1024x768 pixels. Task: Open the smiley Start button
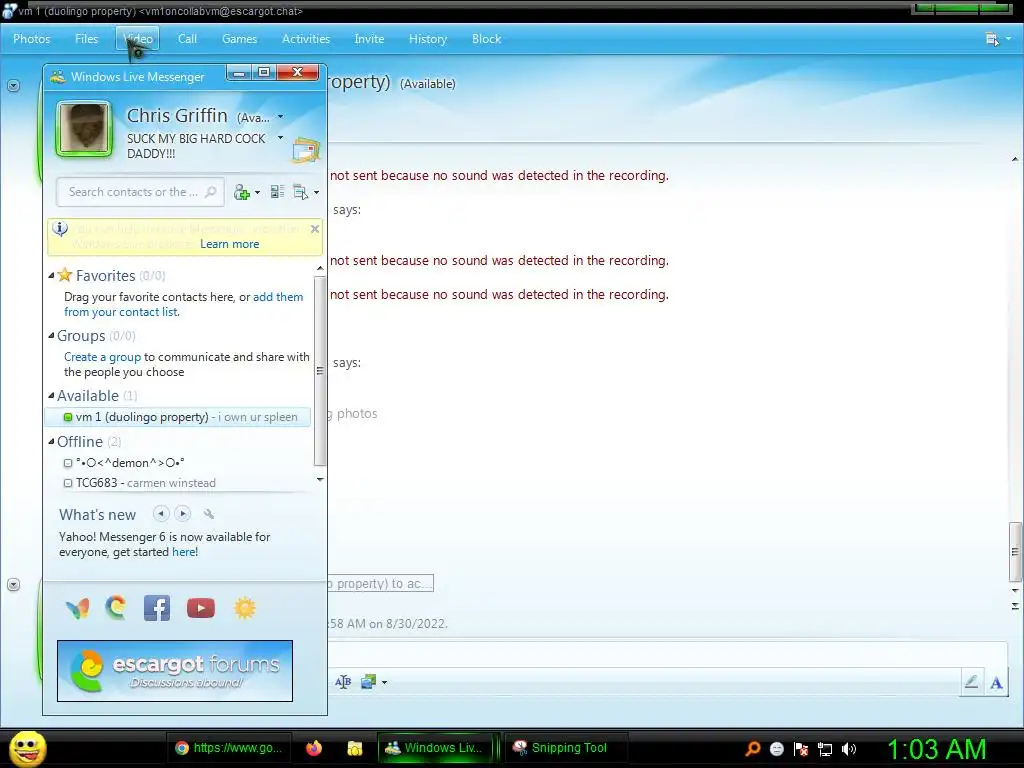pyautogui.click(x=28, y=748)
